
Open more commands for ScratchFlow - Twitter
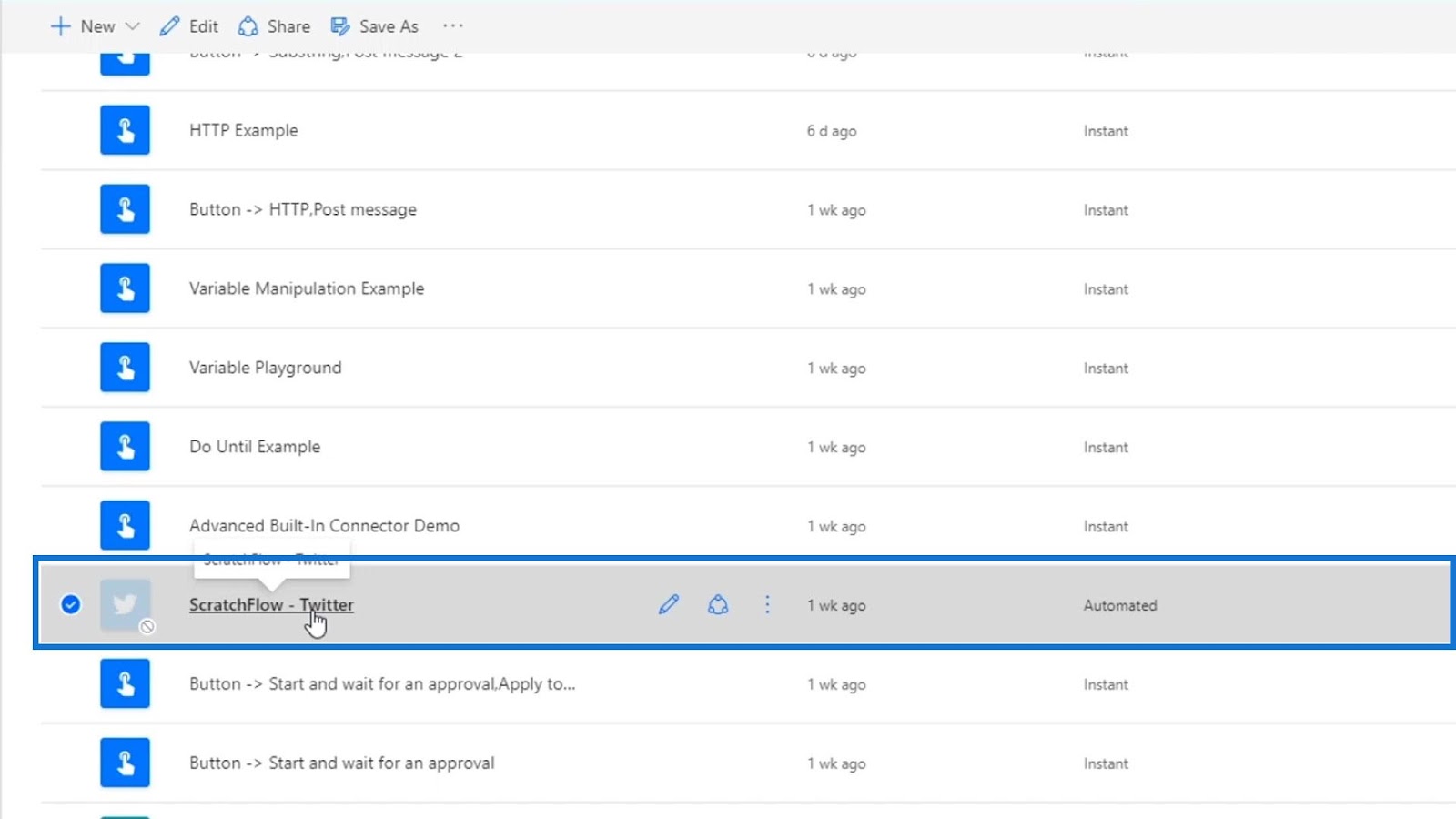[x=767, y=604]
